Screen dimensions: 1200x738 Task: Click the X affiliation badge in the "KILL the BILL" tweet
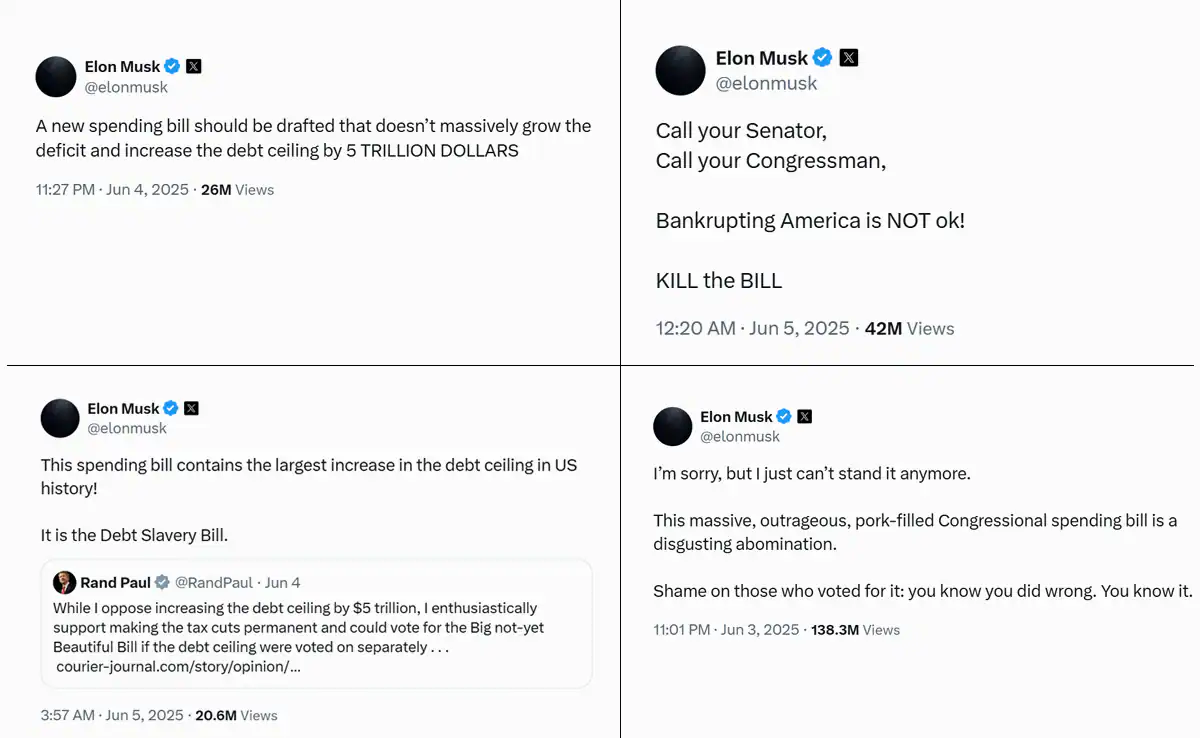[x=849, y=57]
